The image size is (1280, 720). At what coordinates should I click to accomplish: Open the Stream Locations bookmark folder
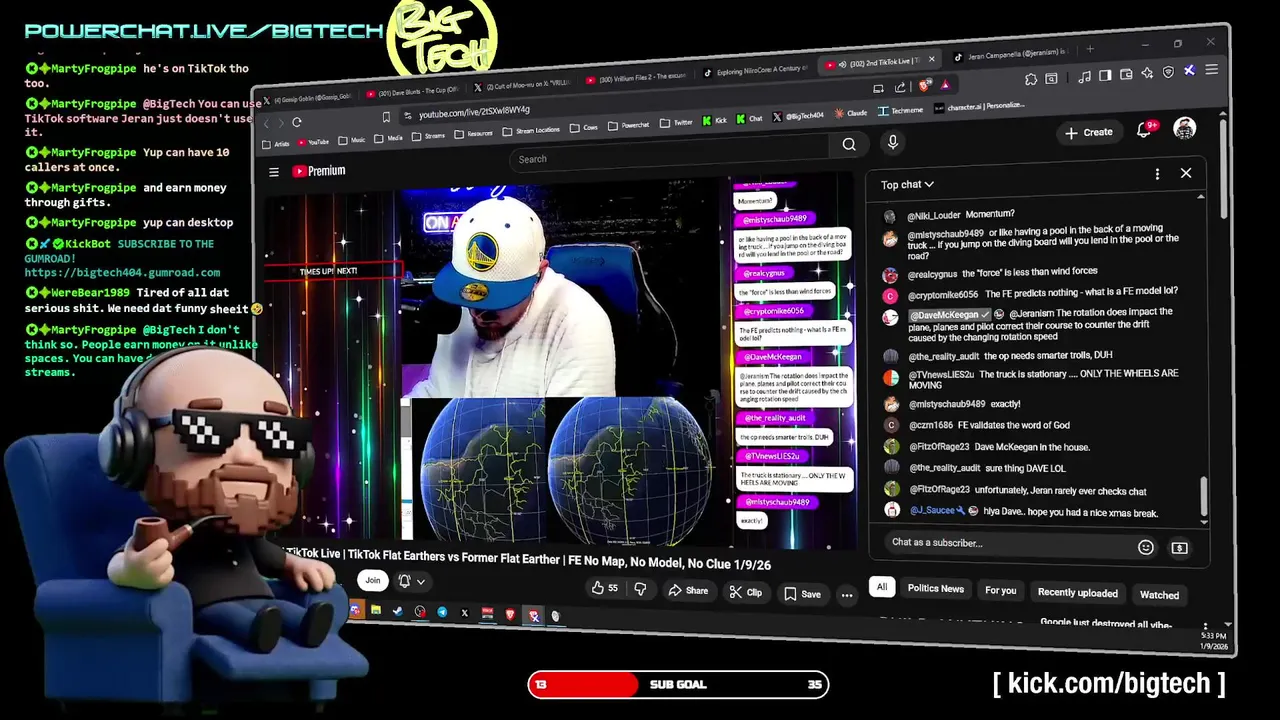pos(531,130)
